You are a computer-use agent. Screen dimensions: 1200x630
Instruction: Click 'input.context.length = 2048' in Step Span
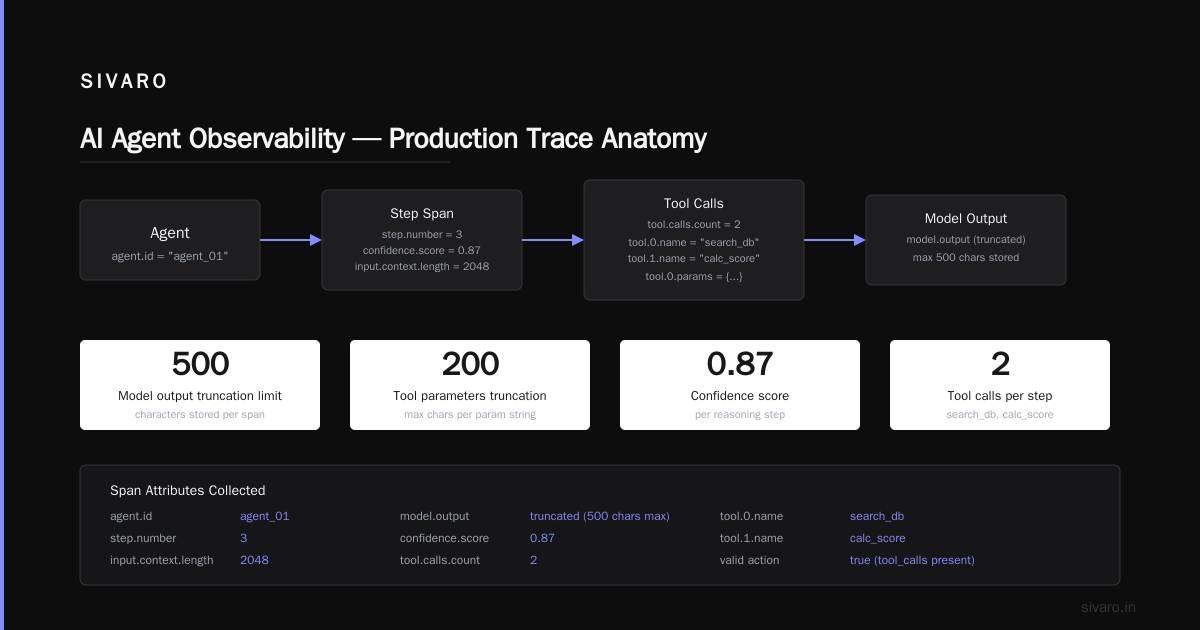tap(422, 266)
